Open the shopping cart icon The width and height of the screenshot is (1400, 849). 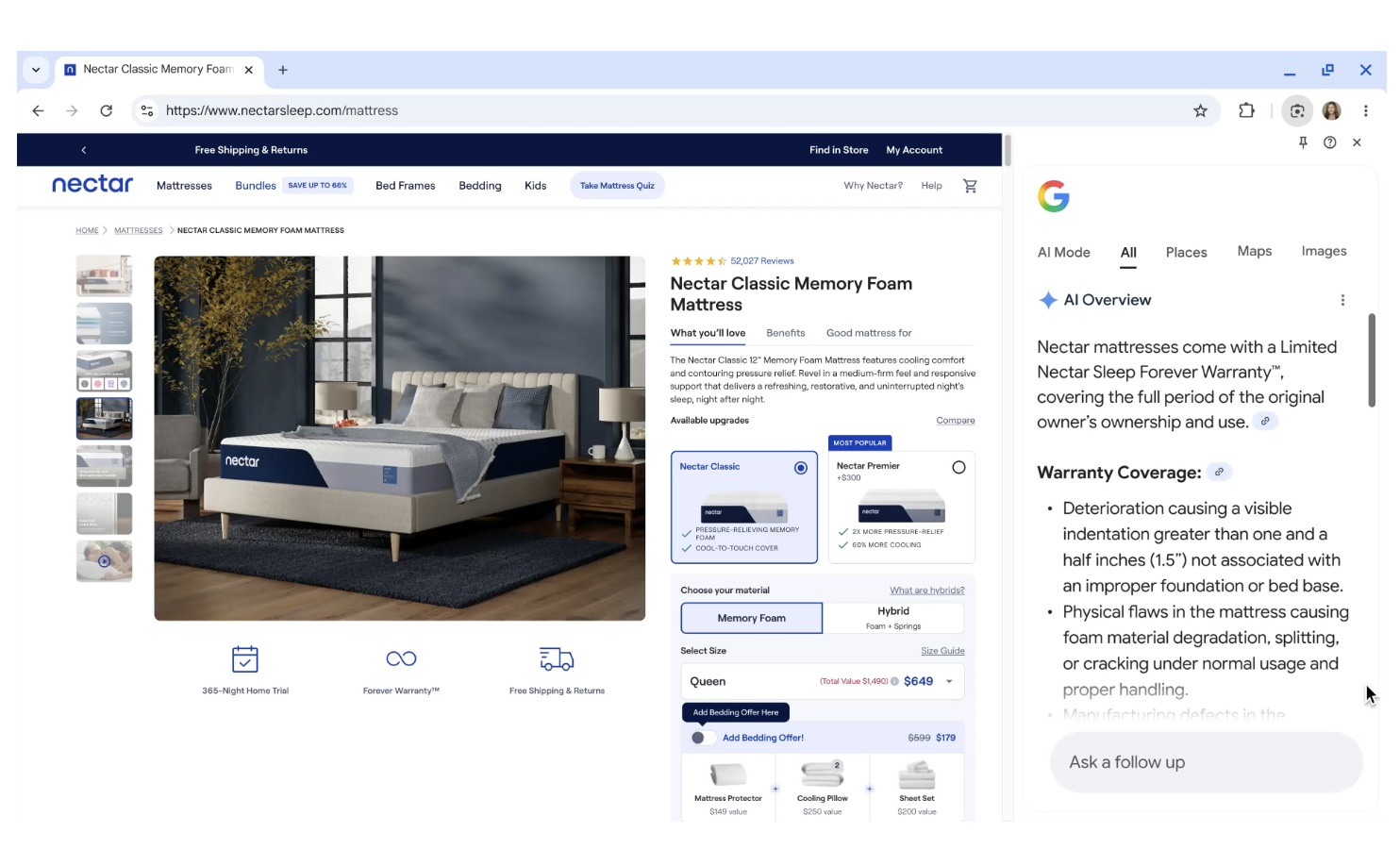click(970, 186)
